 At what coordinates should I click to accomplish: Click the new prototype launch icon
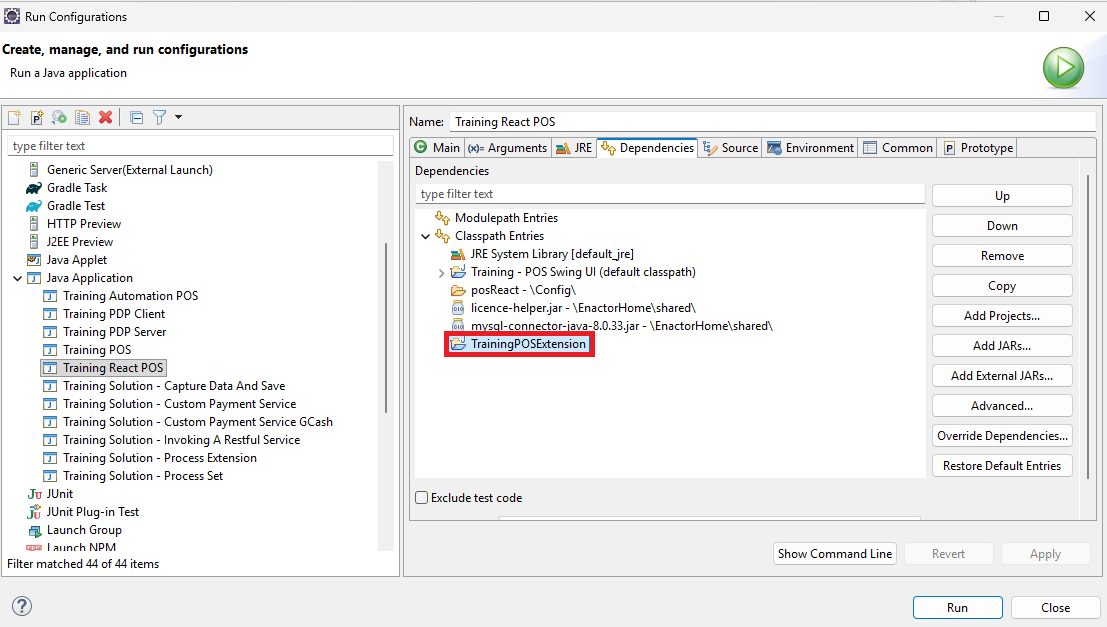point(36,117)
